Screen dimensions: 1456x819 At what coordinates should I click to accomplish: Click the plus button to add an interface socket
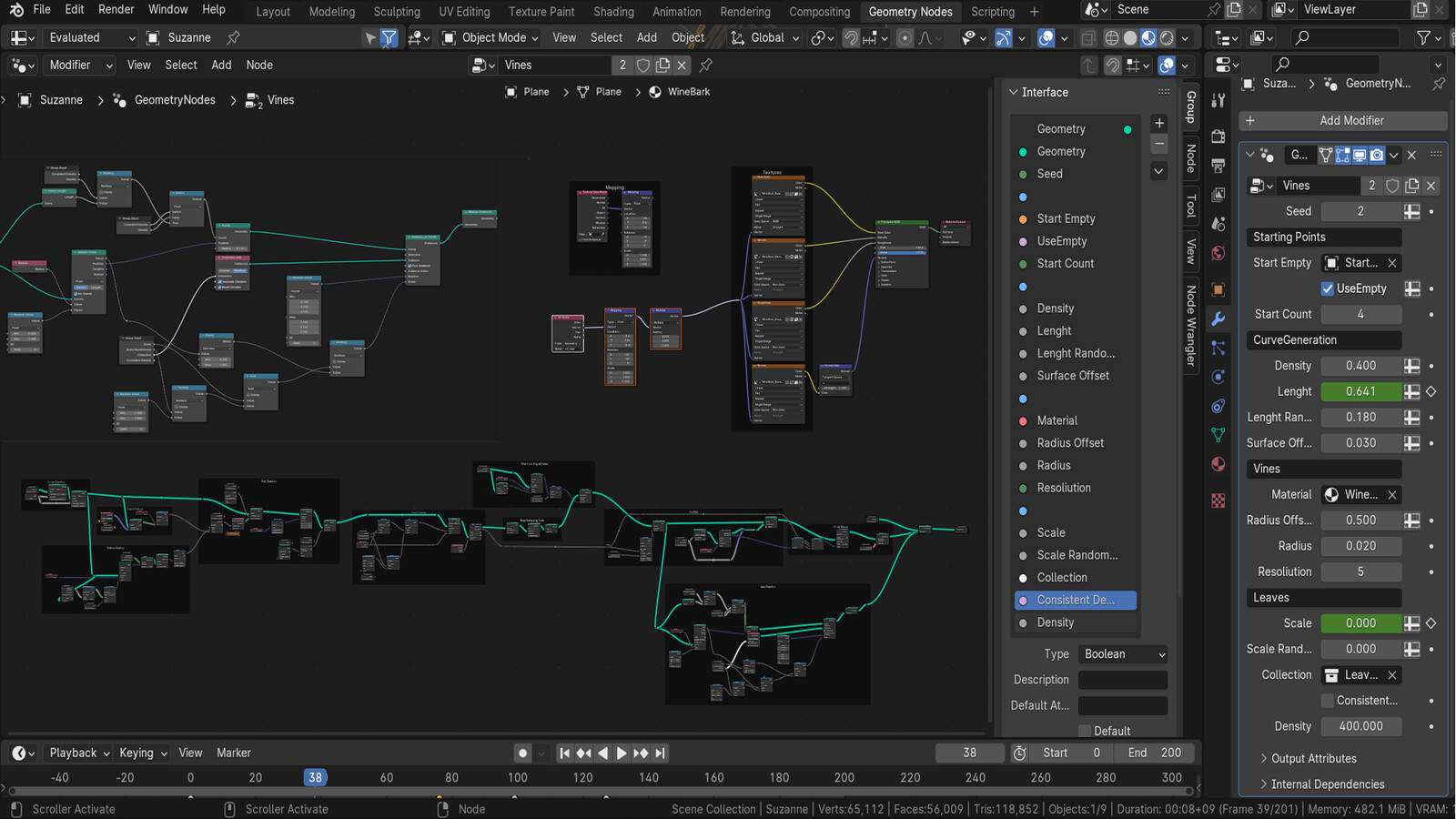click(1158, 122)
